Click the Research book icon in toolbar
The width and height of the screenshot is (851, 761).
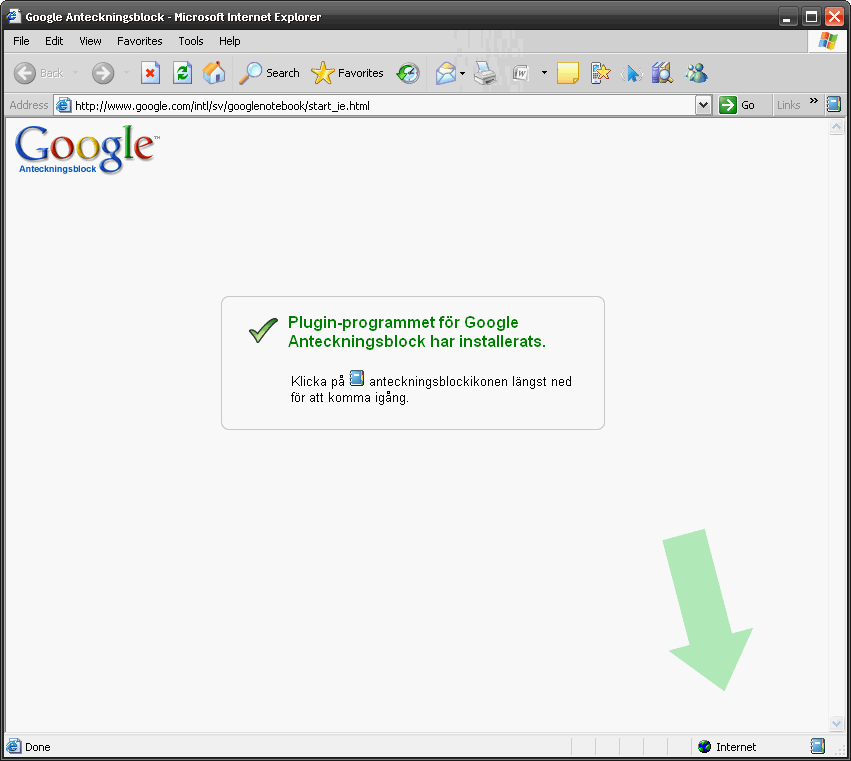(662, 73)
